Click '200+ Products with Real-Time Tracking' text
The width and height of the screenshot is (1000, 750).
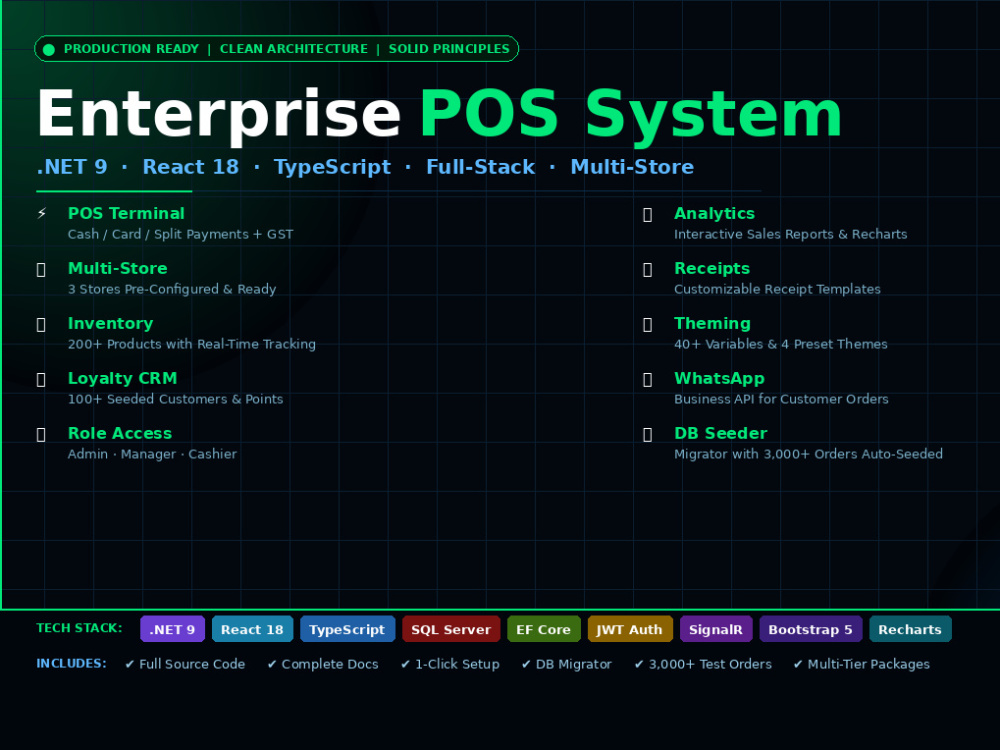(x=192, y=344)
